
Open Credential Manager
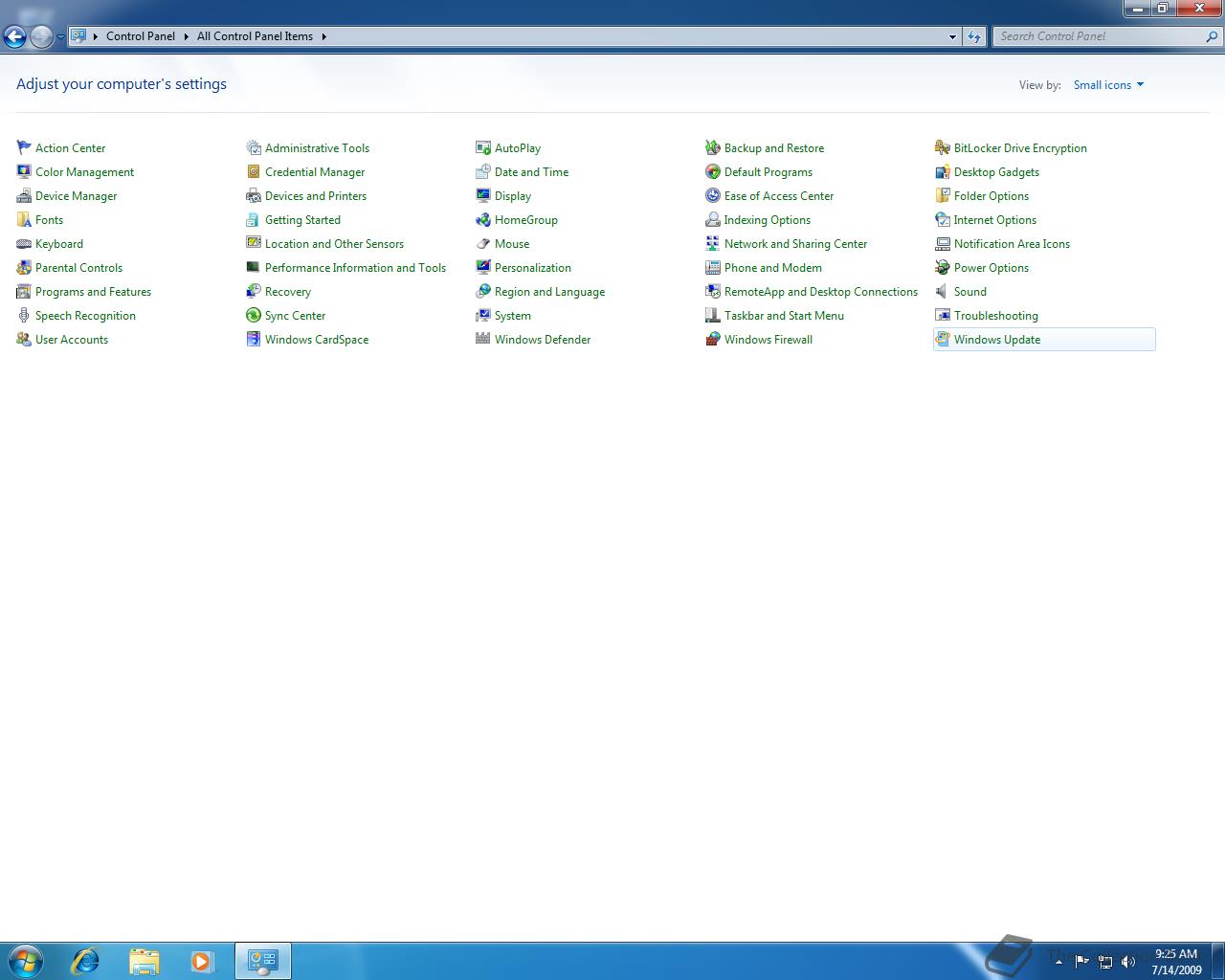[315, 171]
